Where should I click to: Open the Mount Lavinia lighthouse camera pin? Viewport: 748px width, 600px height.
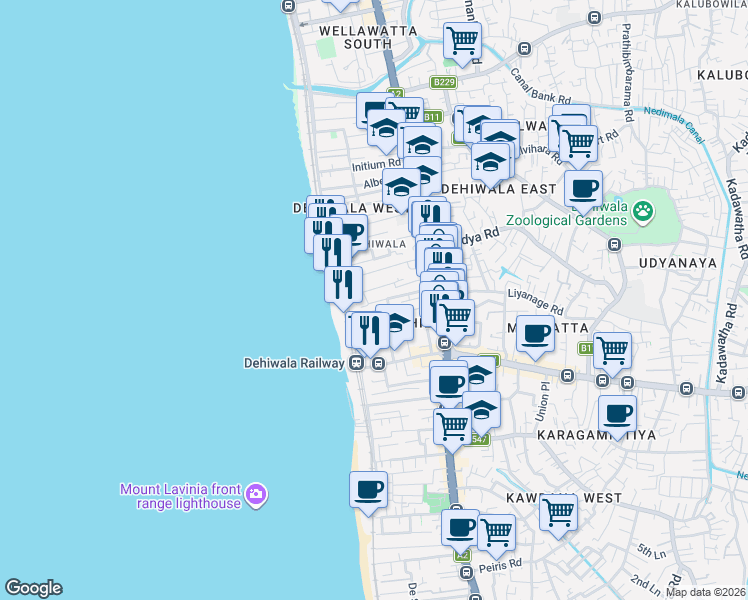tap(256, 497)
